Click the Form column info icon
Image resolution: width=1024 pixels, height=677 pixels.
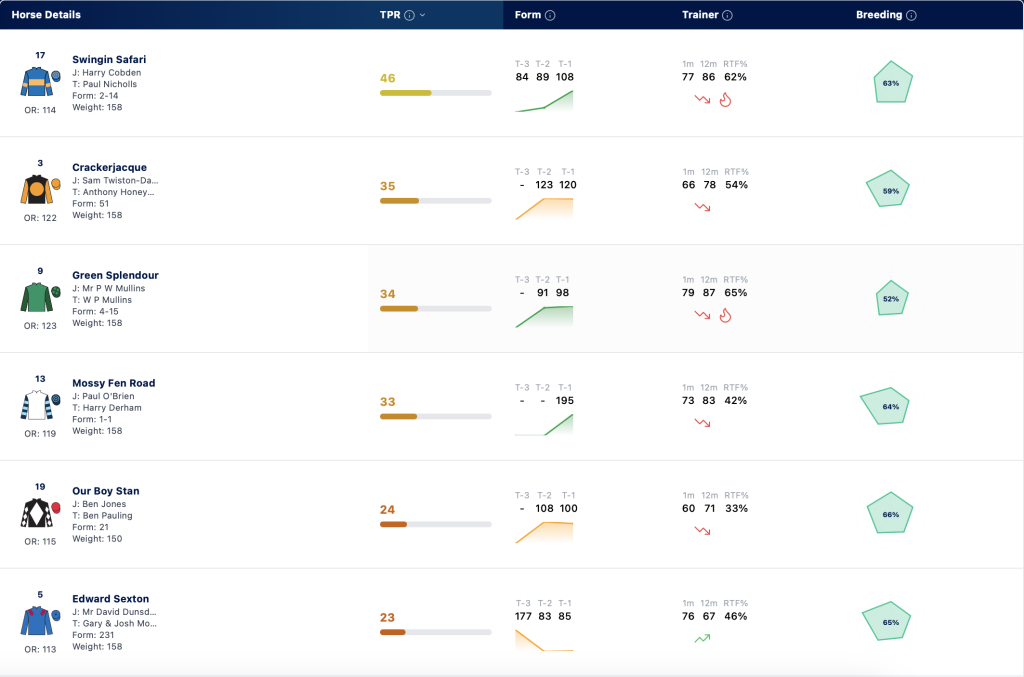tap(550, 15)
